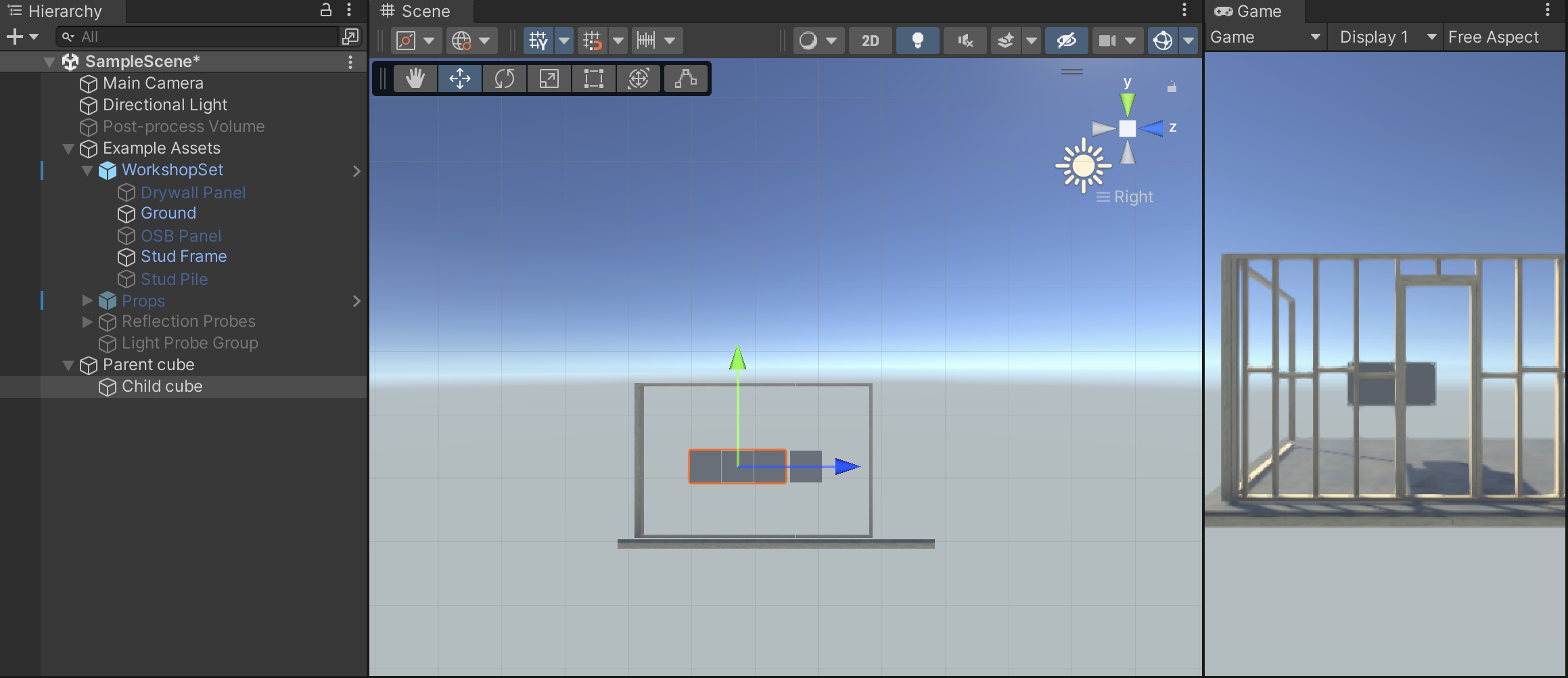
Task: Select the Hand view tool
Action: (415, 78)
